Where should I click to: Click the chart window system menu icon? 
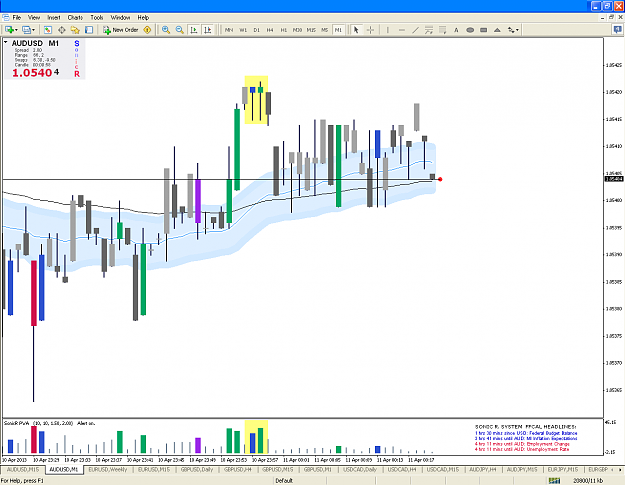[x=6, y=18]
